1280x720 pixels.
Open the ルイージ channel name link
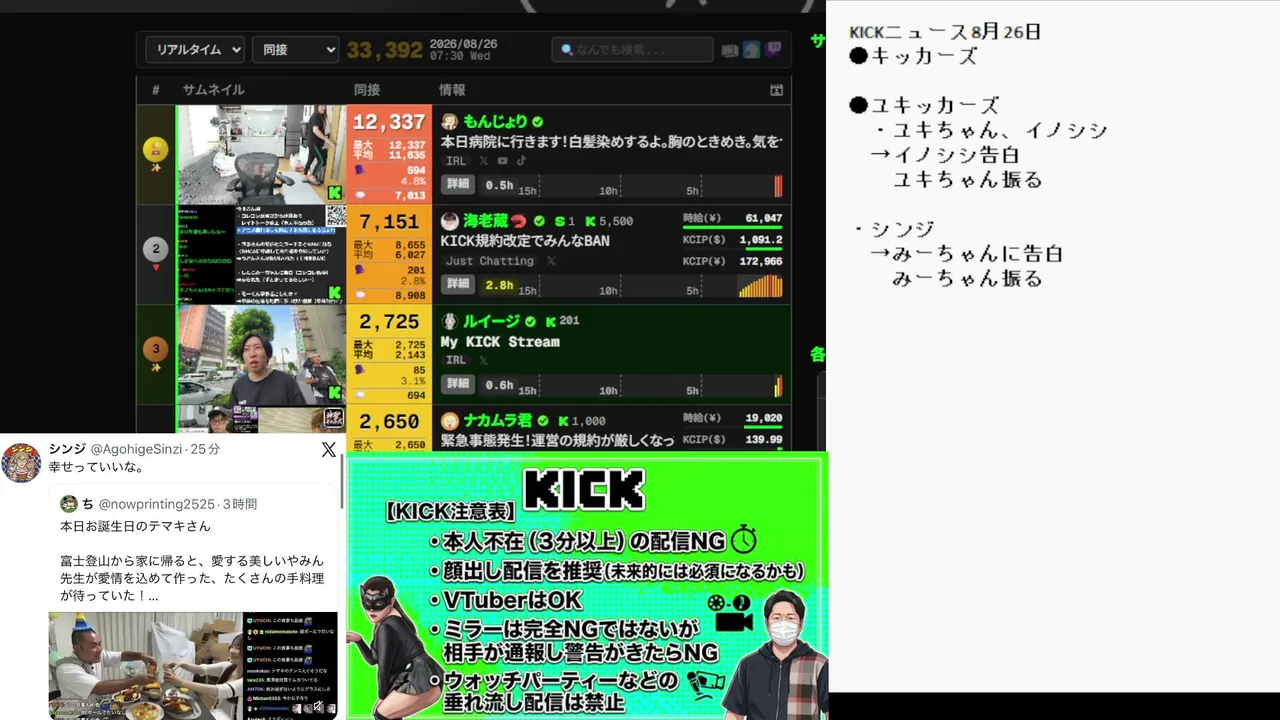coord(491,321)
